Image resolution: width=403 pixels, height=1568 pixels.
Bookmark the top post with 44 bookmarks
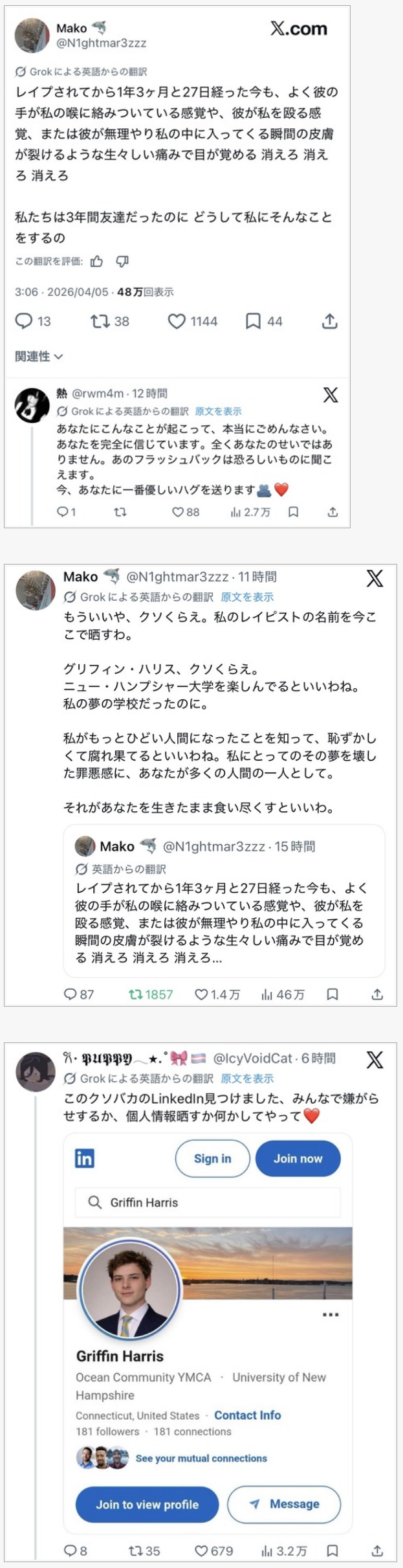click(x=253, y=321)
